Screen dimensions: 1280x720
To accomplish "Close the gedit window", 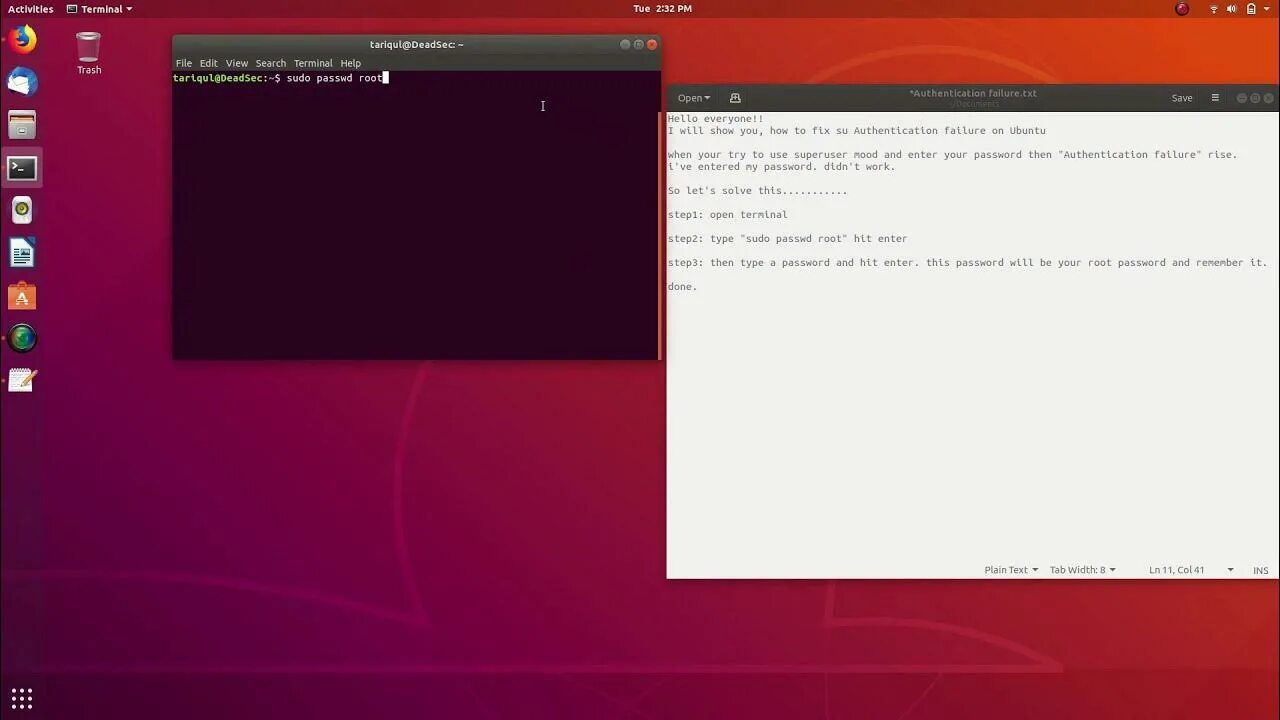I will 1269,98.
